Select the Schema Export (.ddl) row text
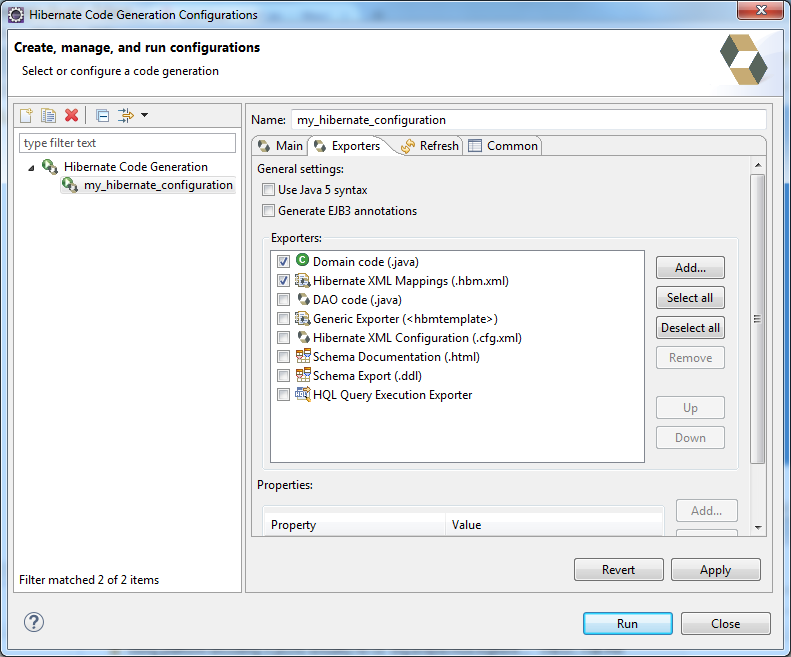Viewport: 791px width, 657px height. 367,376
